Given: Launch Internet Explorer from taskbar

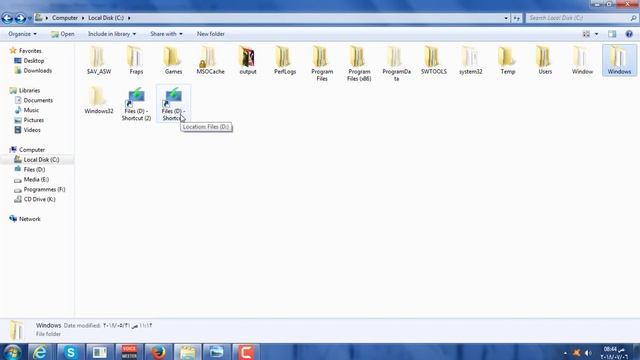Looking at the screenshot, I should tap(40, 352).
